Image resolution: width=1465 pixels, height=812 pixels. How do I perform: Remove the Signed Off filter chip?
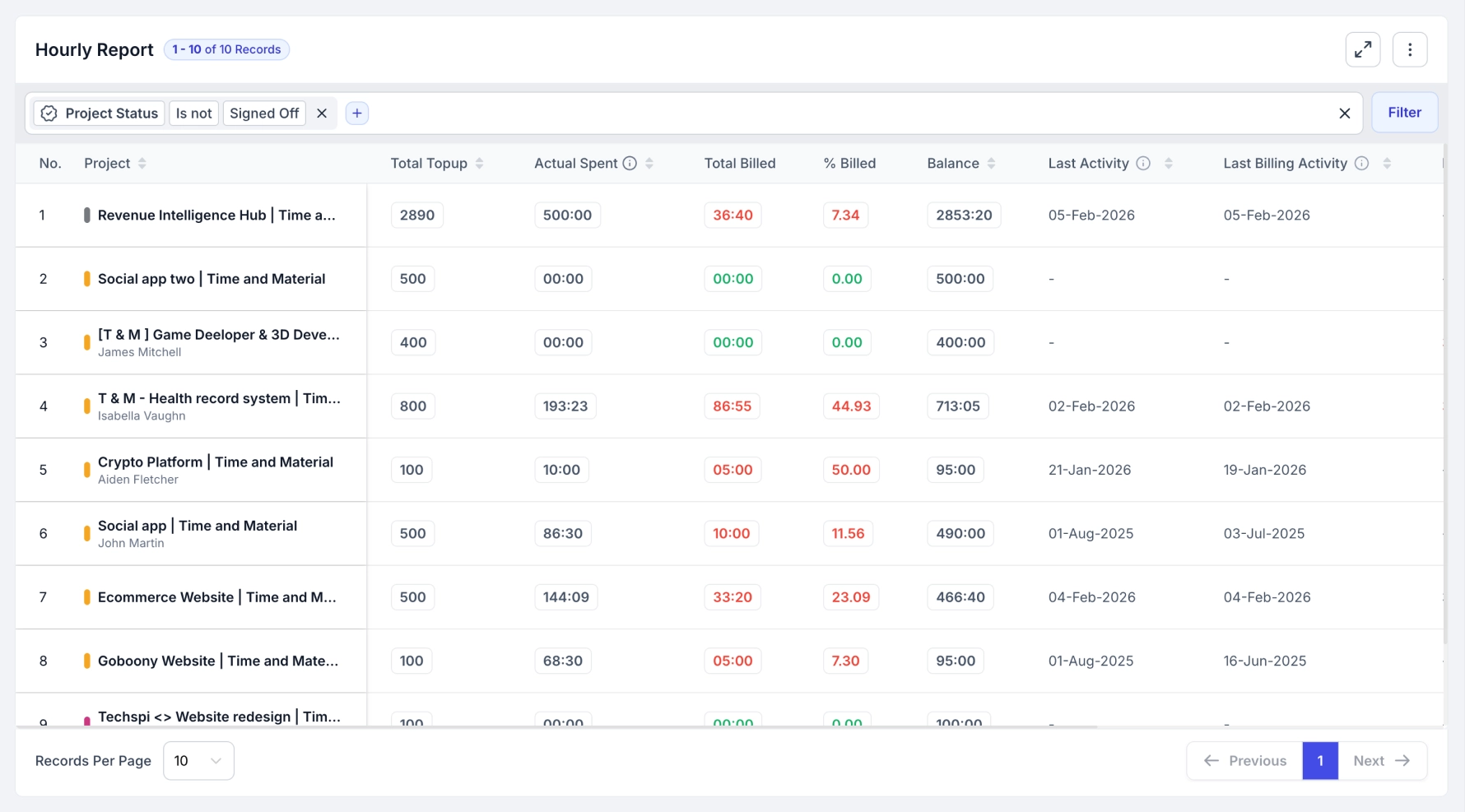click(x=322, y=113)
